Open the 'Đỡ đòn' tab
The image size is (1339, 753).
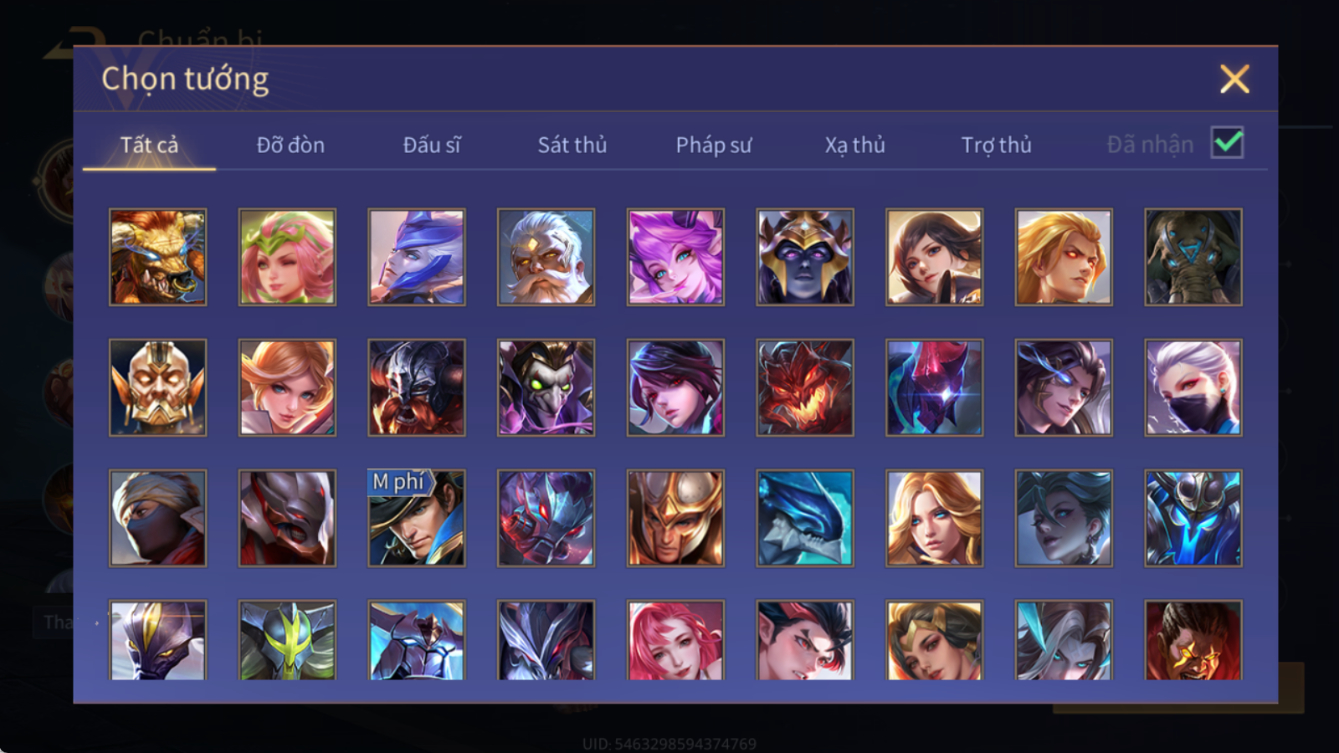tap(290, 145)
